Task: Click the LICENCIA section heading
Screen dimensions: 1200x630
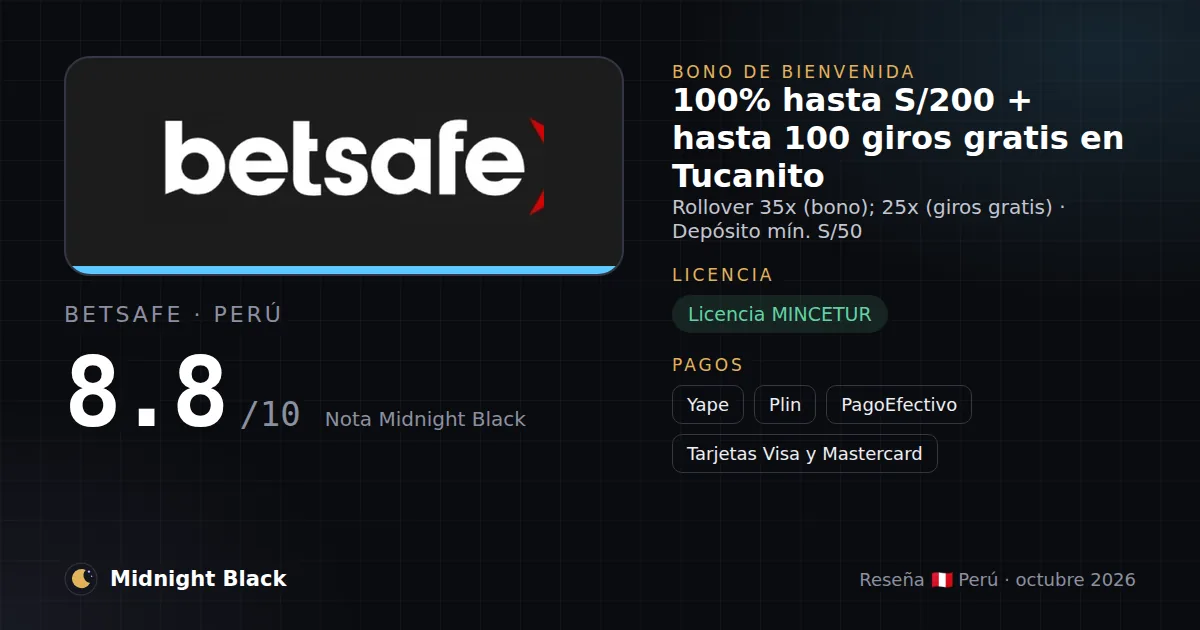Action: tap(723, 275)
